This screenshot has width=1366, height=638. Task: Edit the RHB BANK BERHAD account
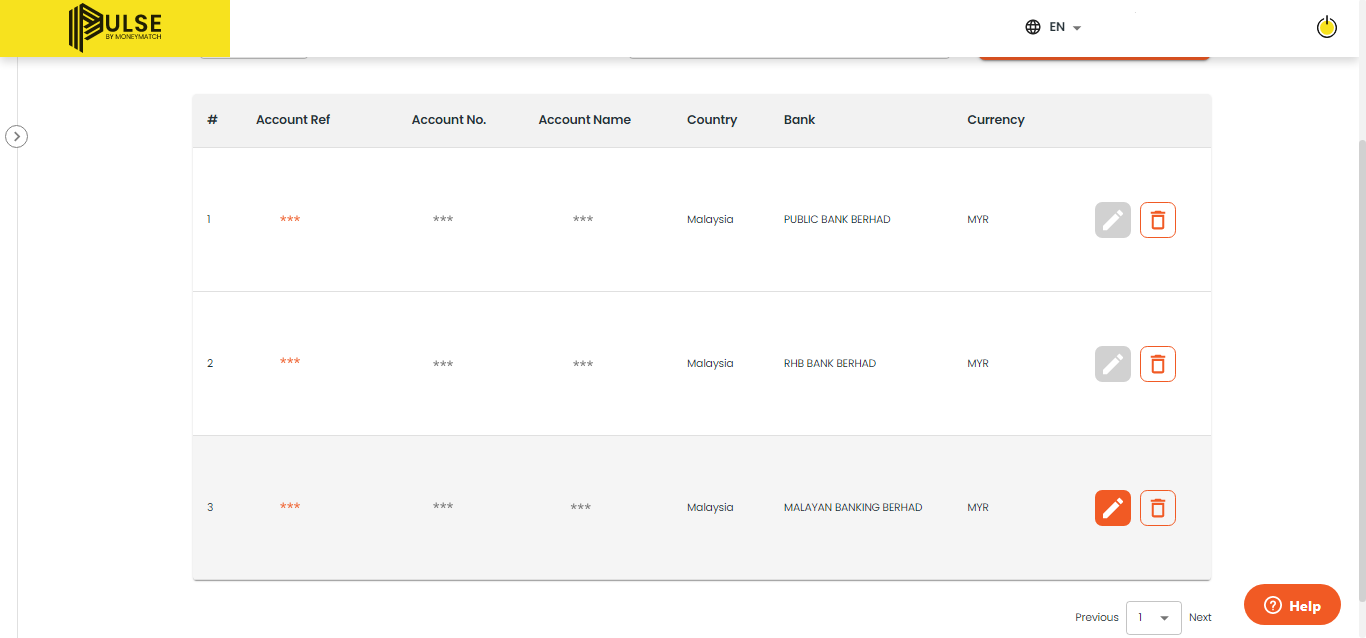pyautogui.click(x=1113, y=364)
